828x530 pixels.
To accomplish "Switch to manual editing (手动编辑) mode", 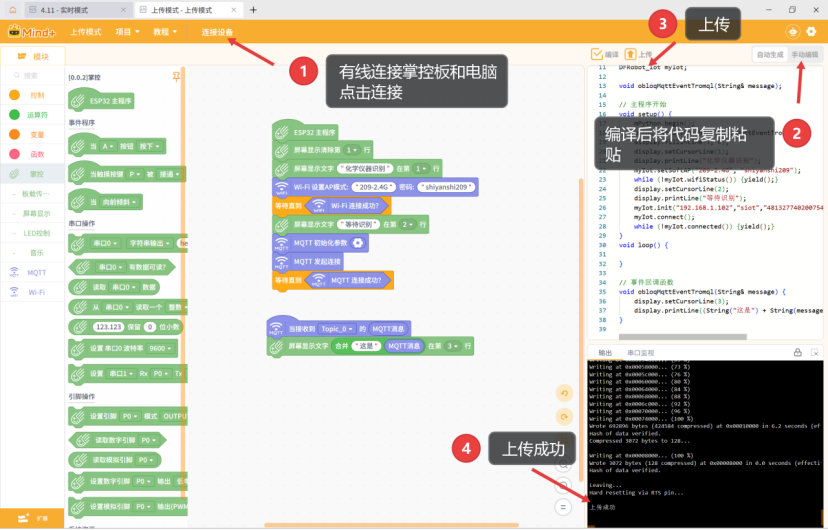I will tap(804, 54).
